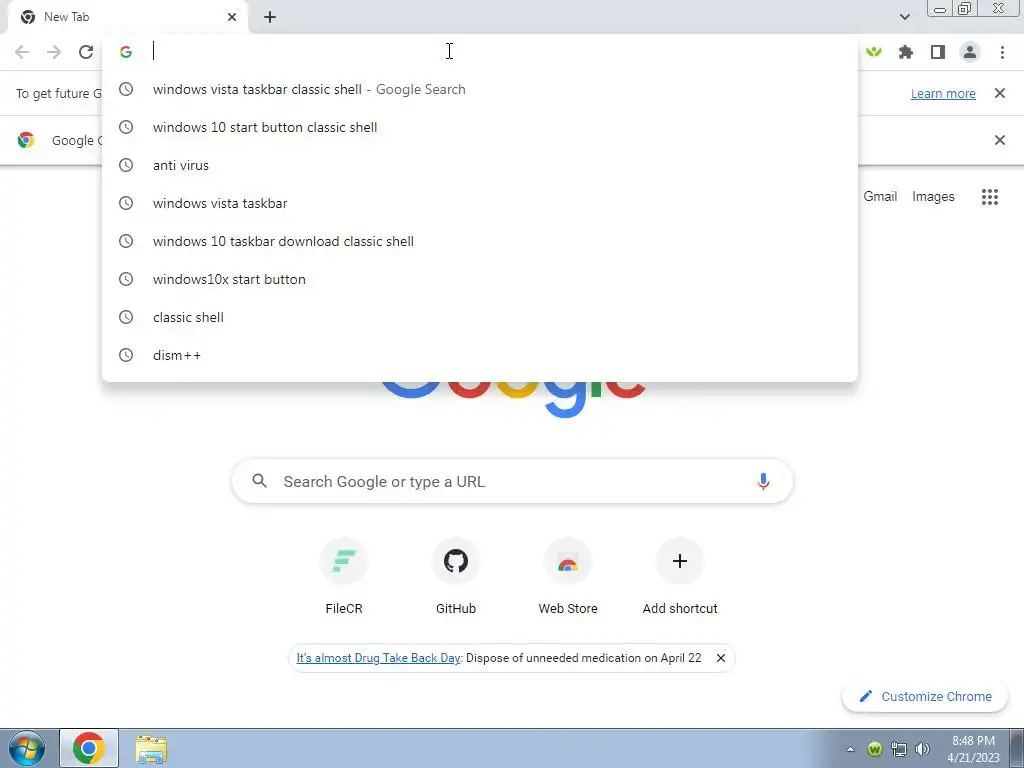Open Chrome's three-dot menu

click(1002, 52)
